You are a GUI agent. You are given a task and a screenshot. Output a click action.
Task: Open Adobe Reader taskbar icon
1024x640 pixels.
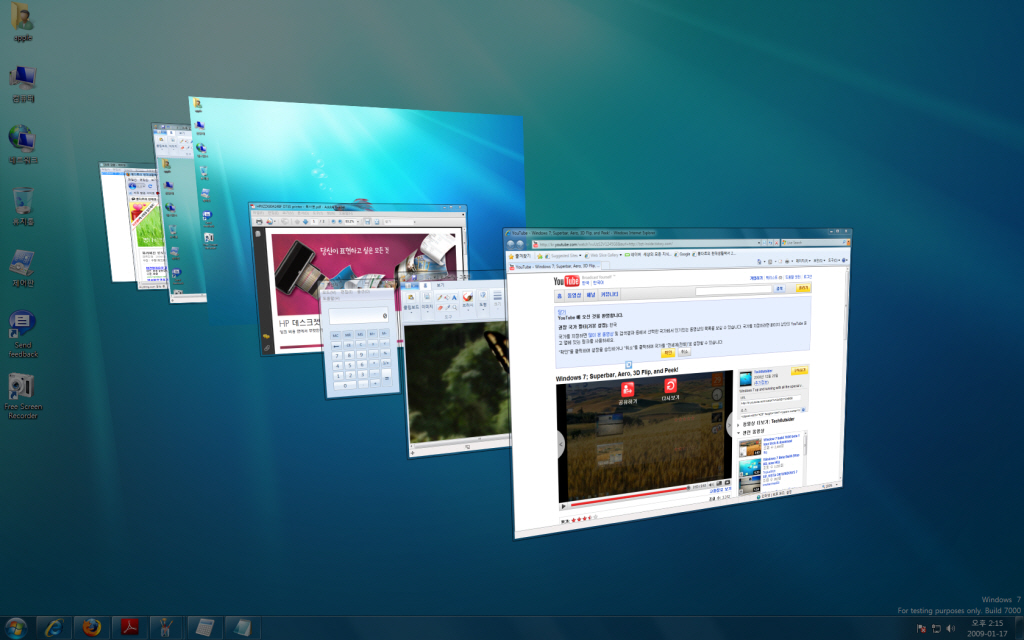[130, 627]
